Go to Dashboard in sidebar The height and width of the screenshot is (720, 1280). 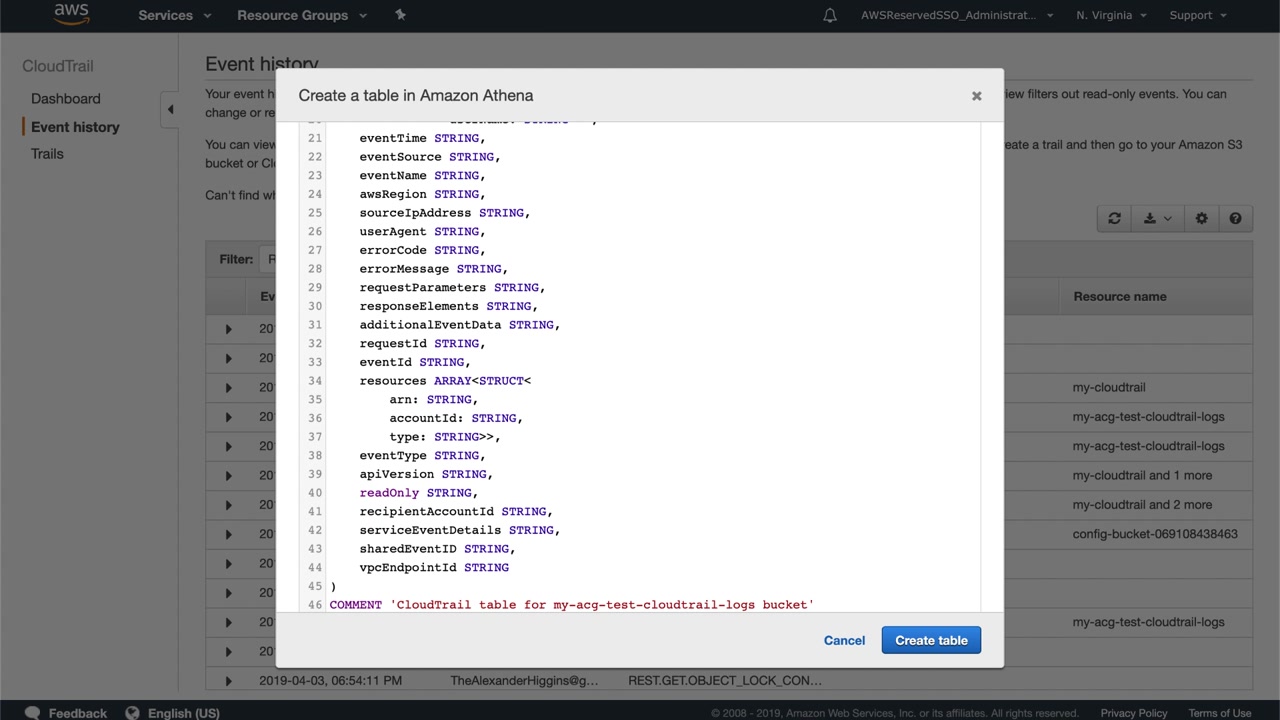coord(65,98)
